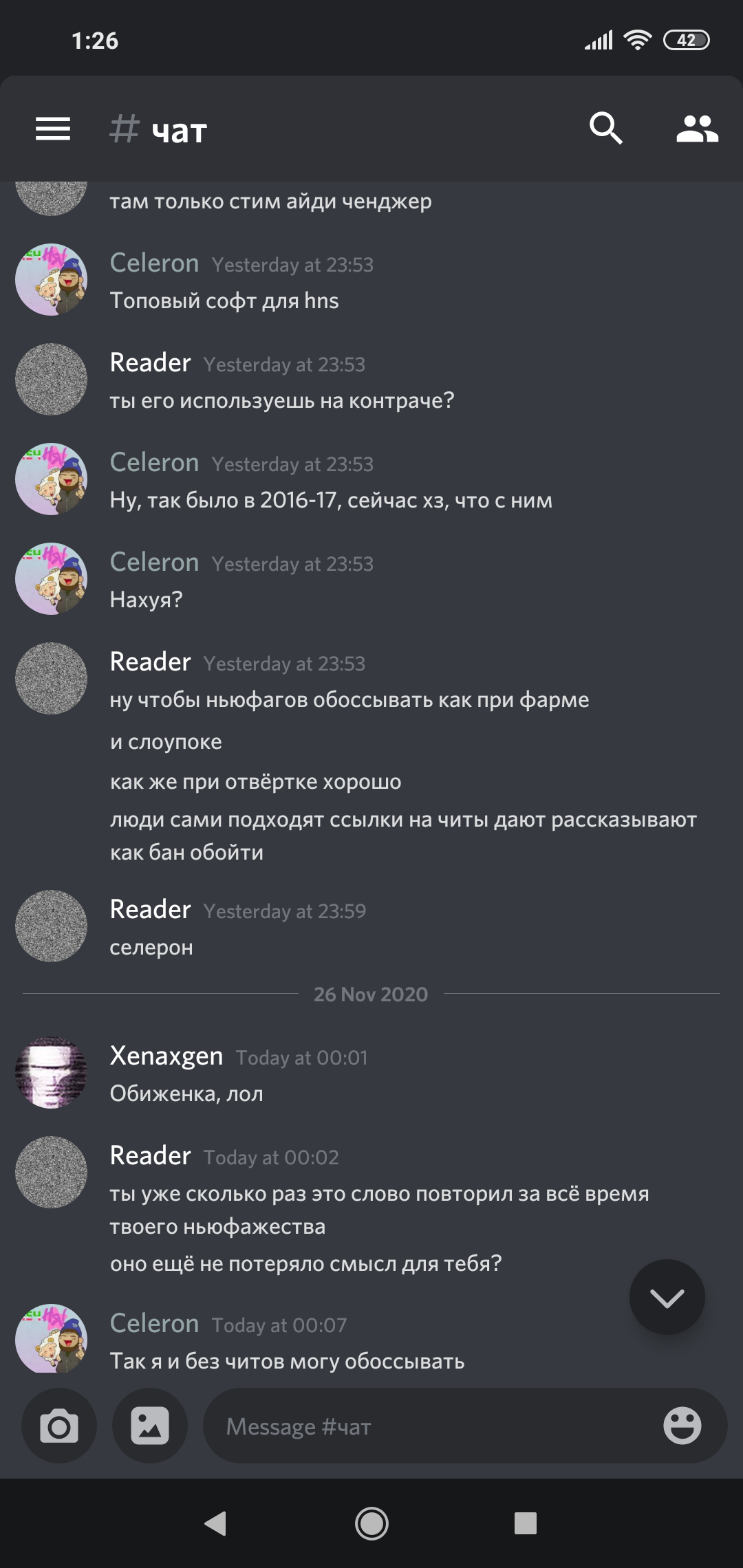
Task: Open the camera to take a photo
Action: coord(59,1426)
